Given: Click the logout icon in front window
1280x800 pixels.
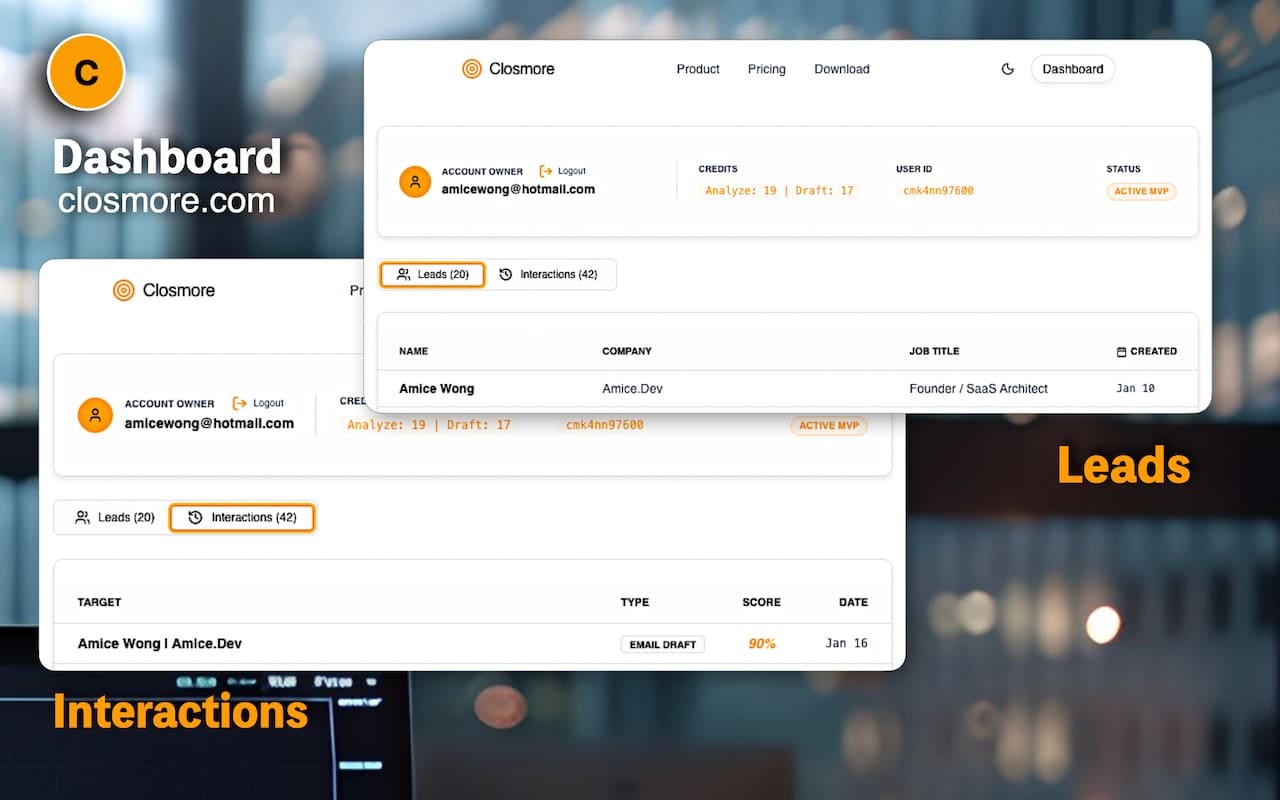Looking at the screenshot, I should [x=546, y=171].
